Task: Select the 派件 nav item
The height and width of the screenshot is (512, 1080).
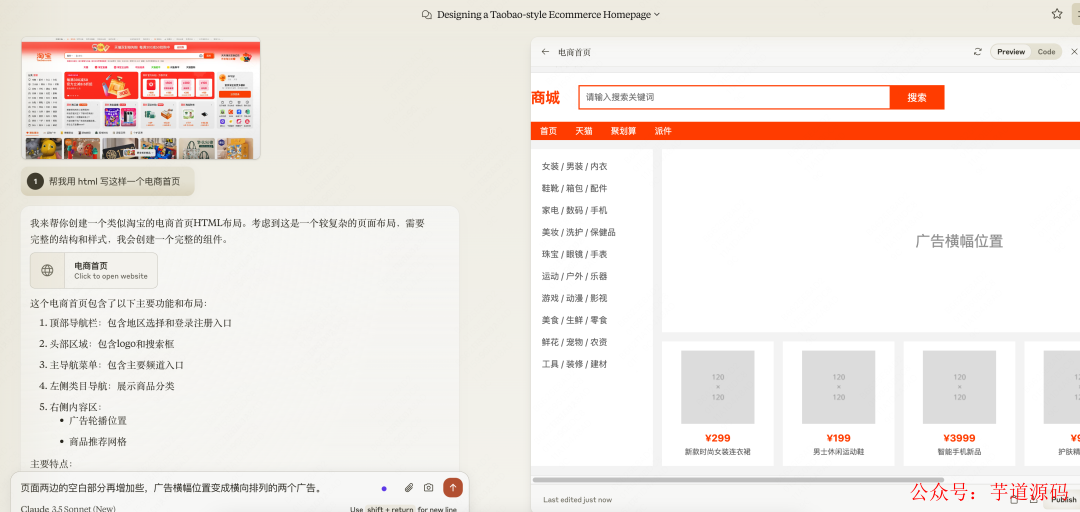Action: point(663,131)
